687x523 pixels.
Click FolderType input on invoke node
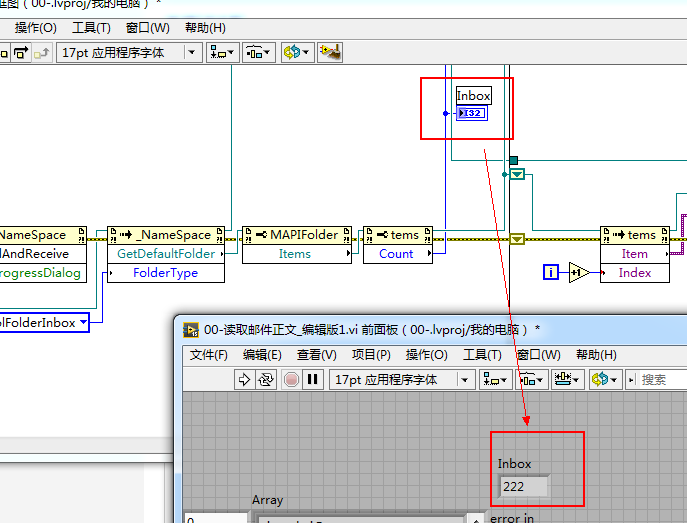coord(166,273)
